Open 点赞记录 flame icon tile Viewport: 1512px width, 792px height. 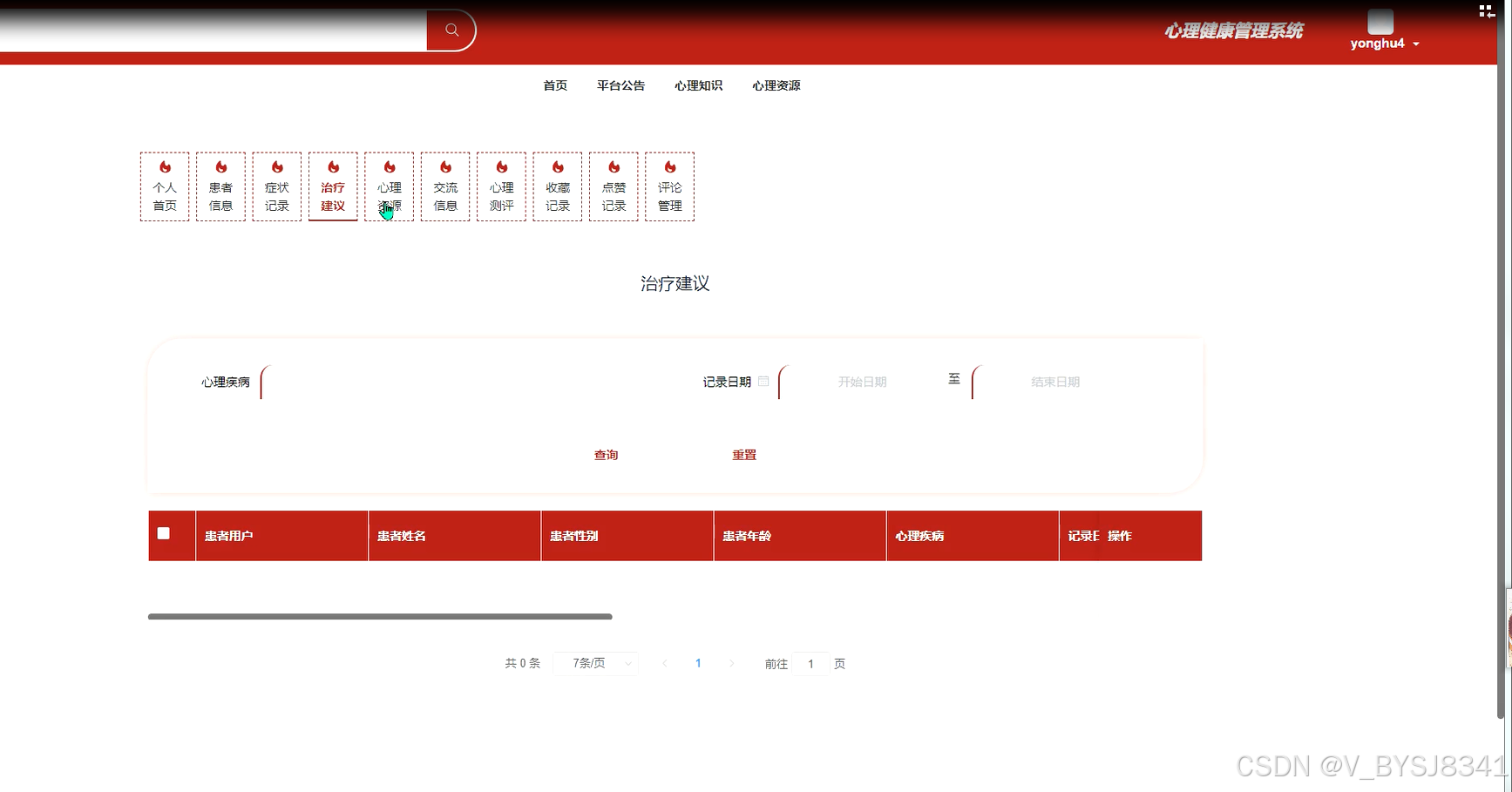tap(614, 186)
